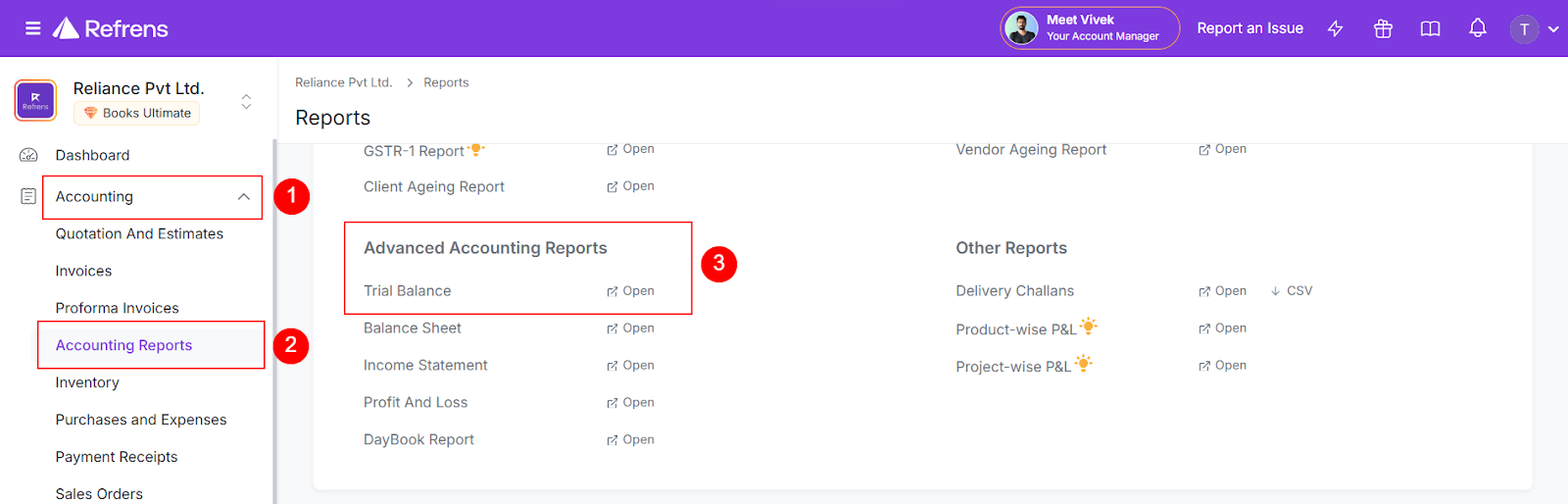
Task: Open the book guide icon
Action: click(x=1430, y=28)
